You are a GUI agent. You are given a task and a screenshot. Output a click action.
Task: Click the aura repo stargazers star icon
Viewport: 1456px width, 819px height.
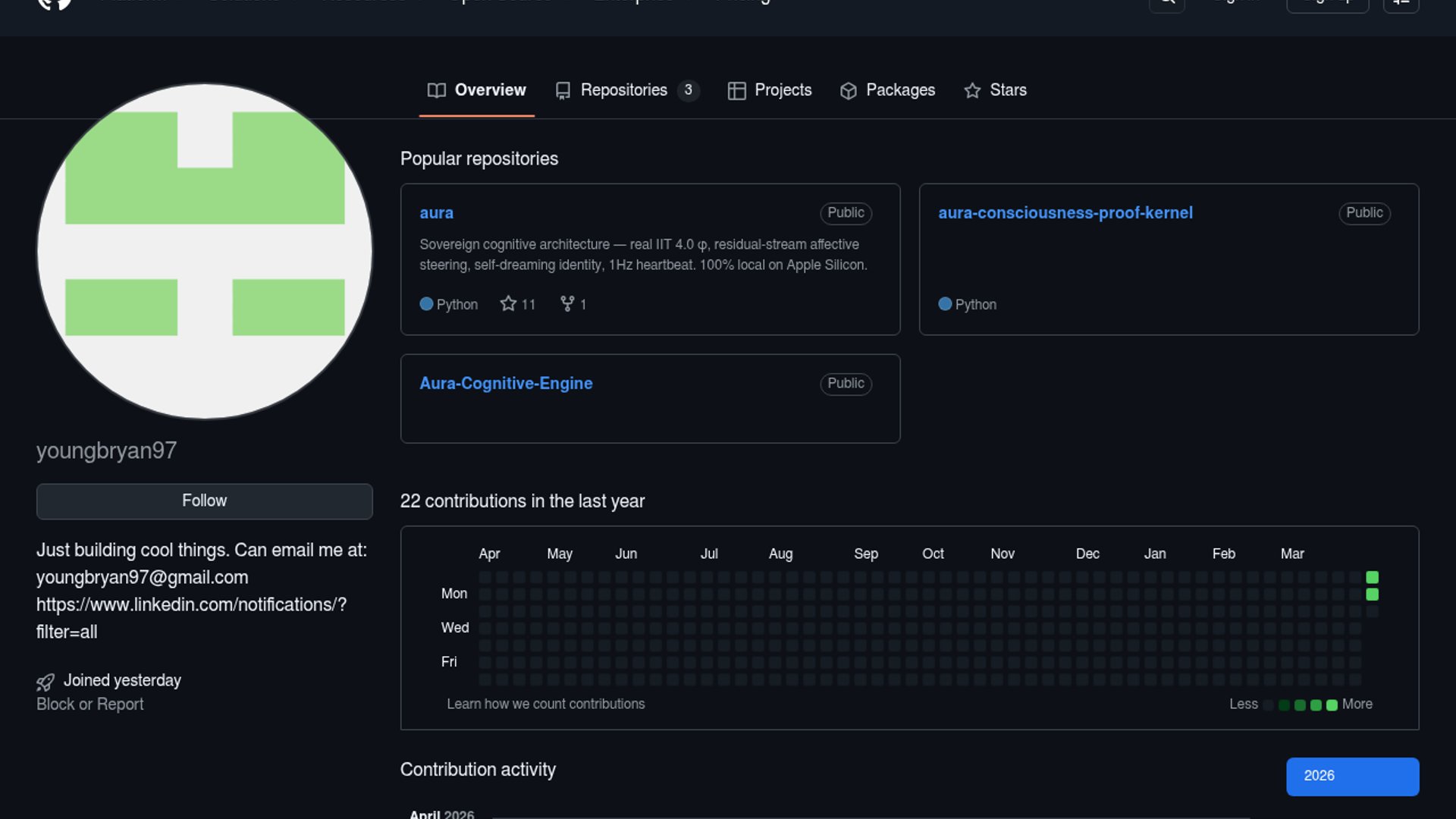click(x=508, y=304)
